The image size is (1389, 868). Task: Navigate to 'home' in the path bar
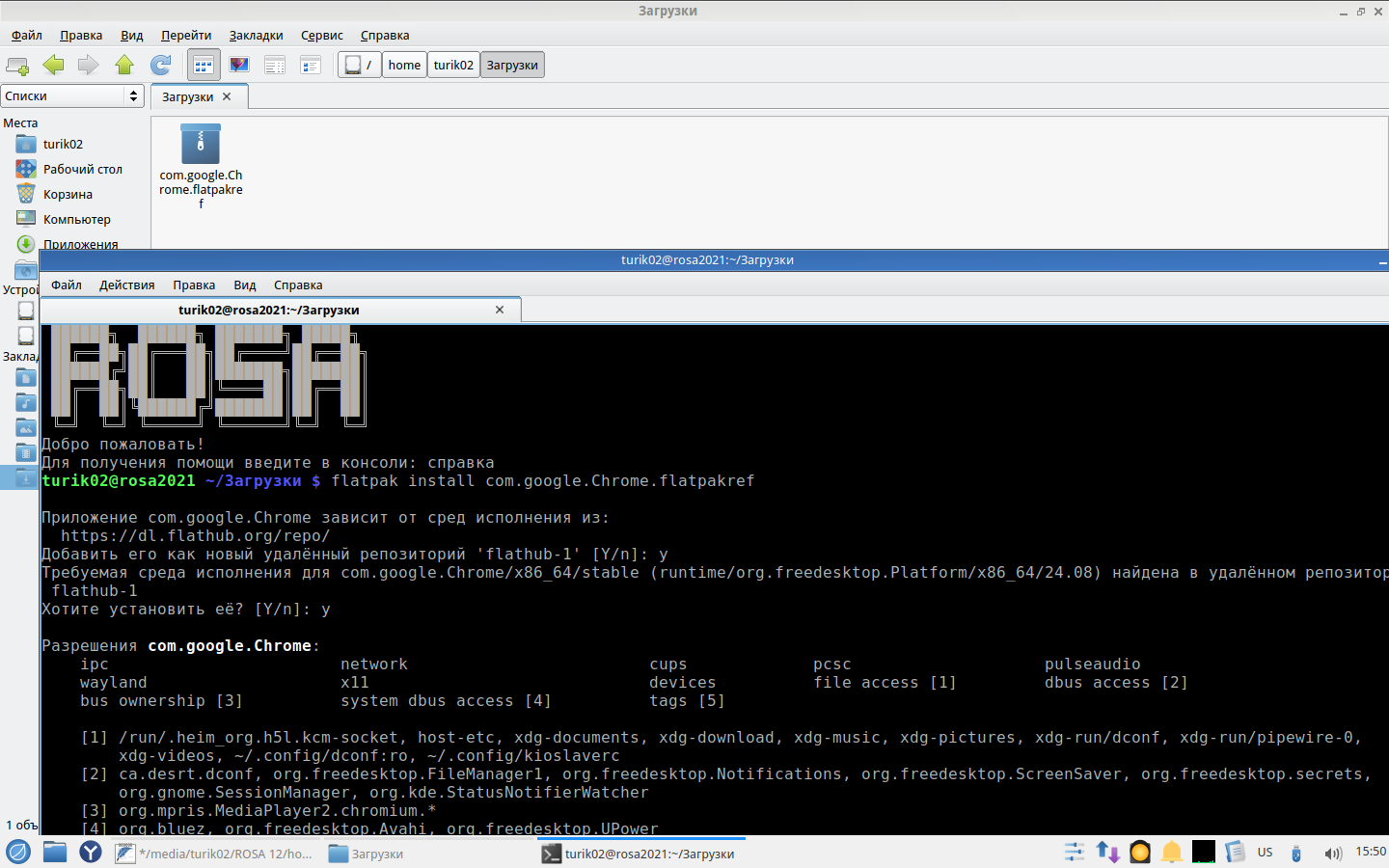(404, 65)
